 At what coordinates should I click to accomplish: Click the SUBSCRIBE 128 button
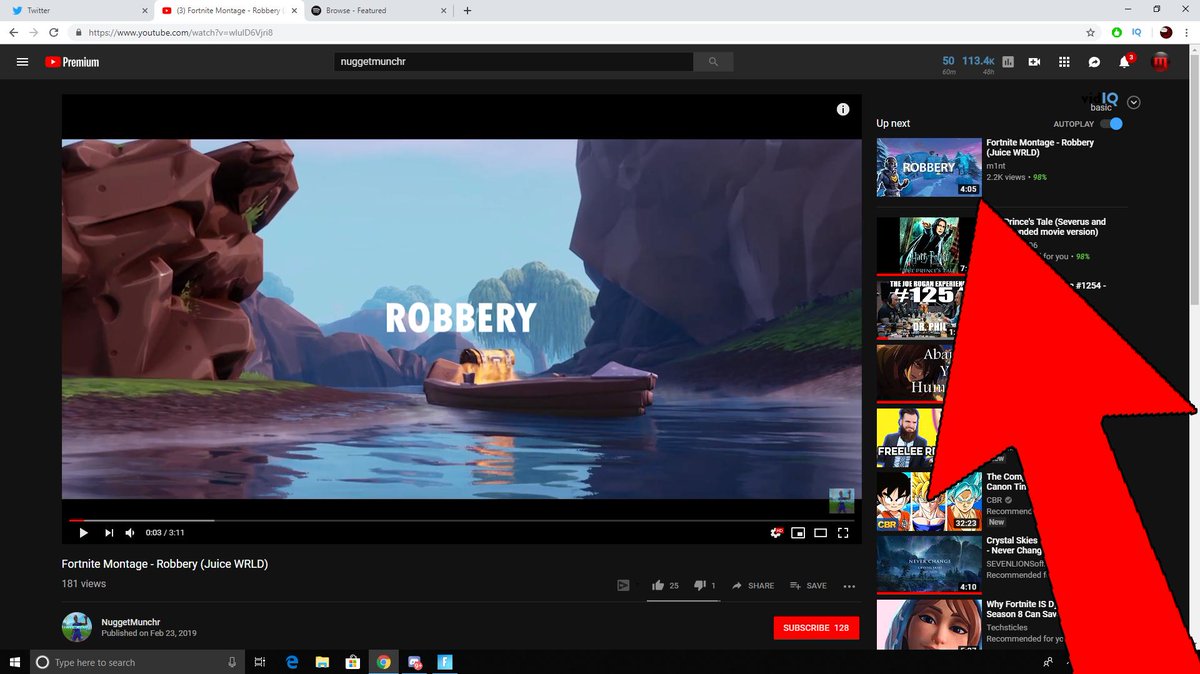click(x=816, y=628)
